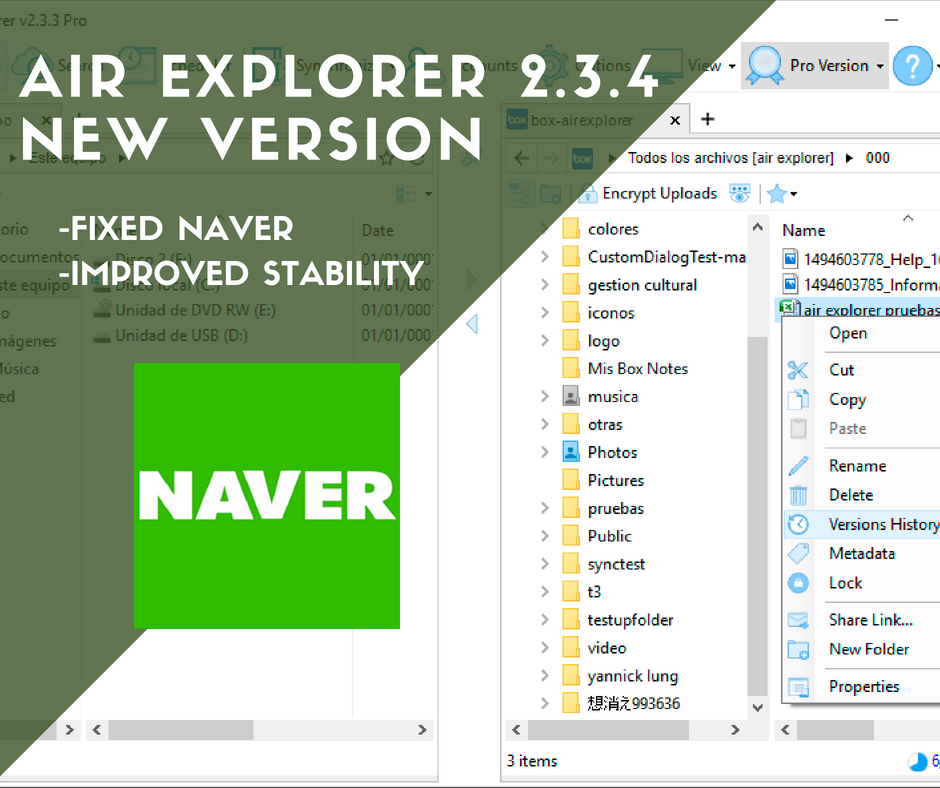Image resolution: width=940 pixels, height=788 pixels.
Task: Select the testupfolder folder
Action: (631, 620)
